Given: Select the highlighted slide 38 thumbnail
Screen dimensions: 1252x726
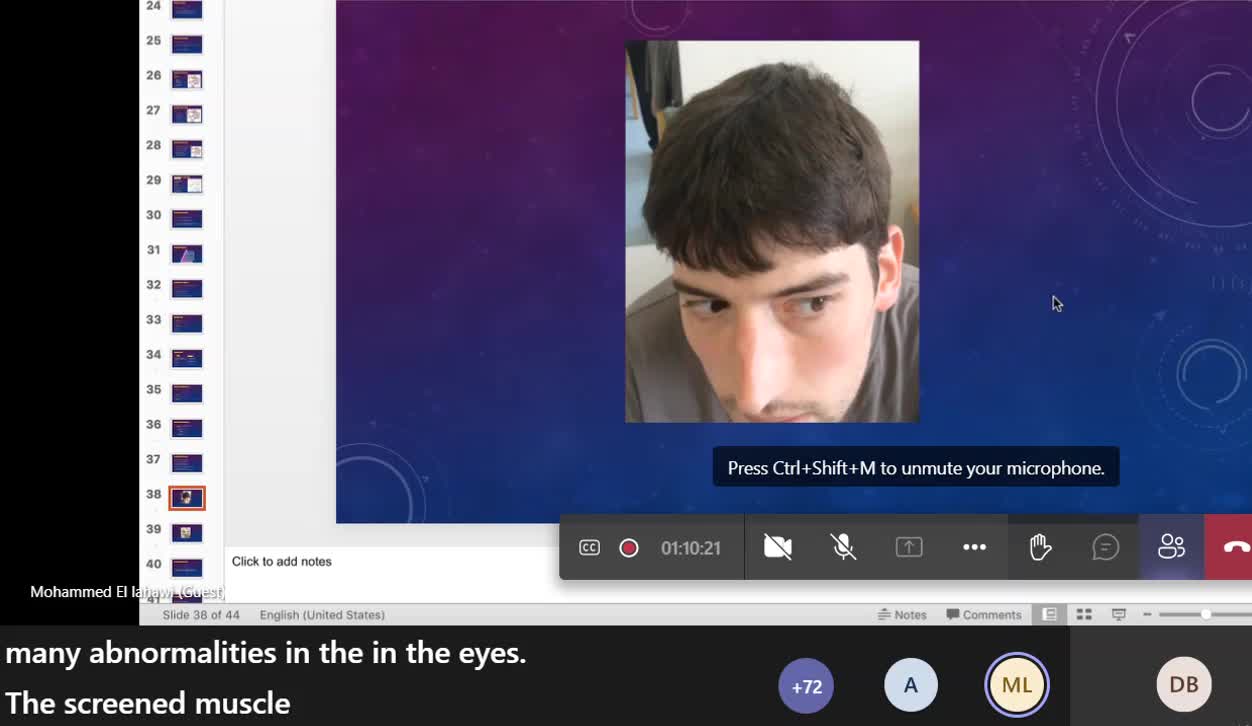Looking at the screenshot, I should 187,498.
